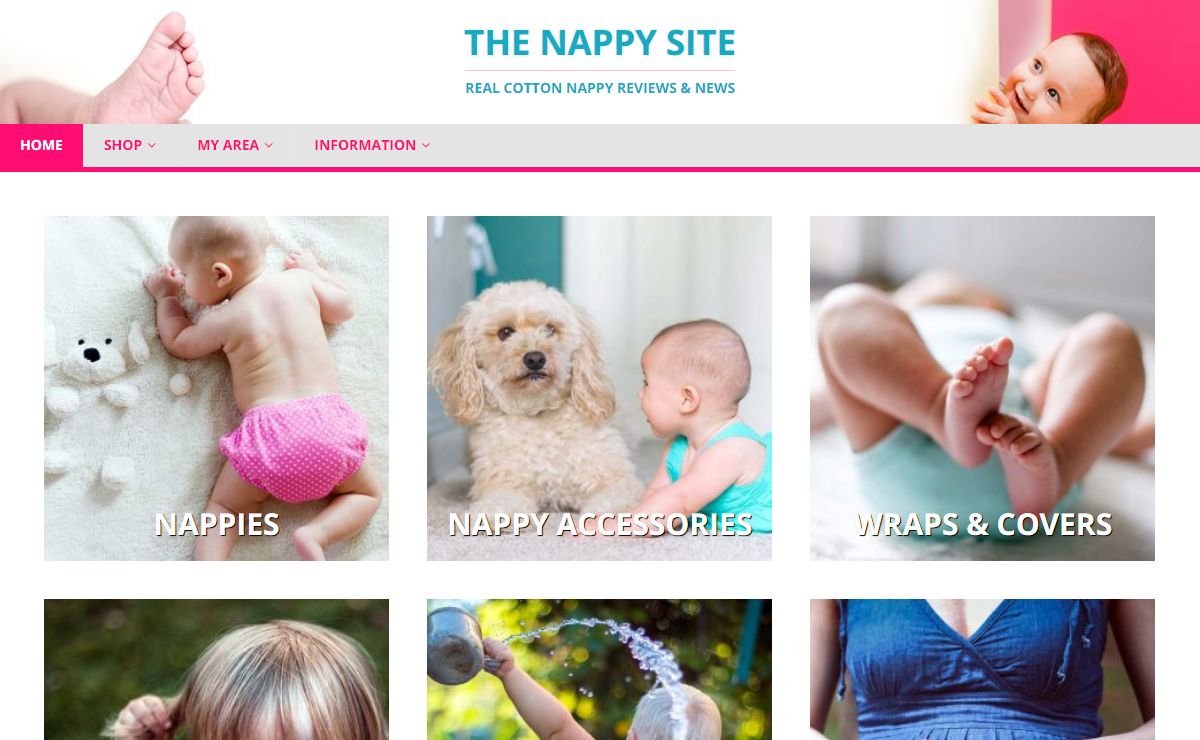This screenshot has height=740, width=1200.
Task: Select the Nappies text label
Action: coord(217,524)
